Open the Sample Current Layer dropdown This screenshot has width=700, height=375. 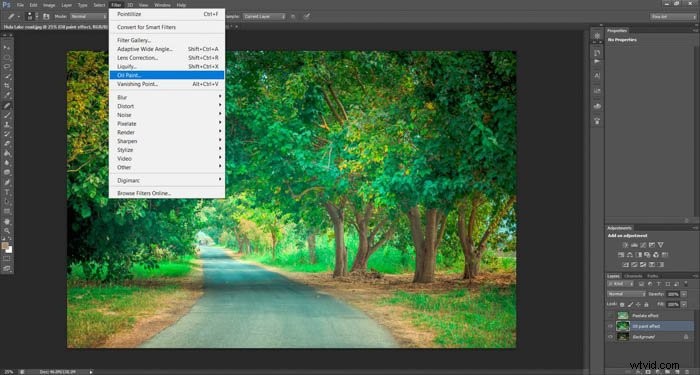(264, 17)
